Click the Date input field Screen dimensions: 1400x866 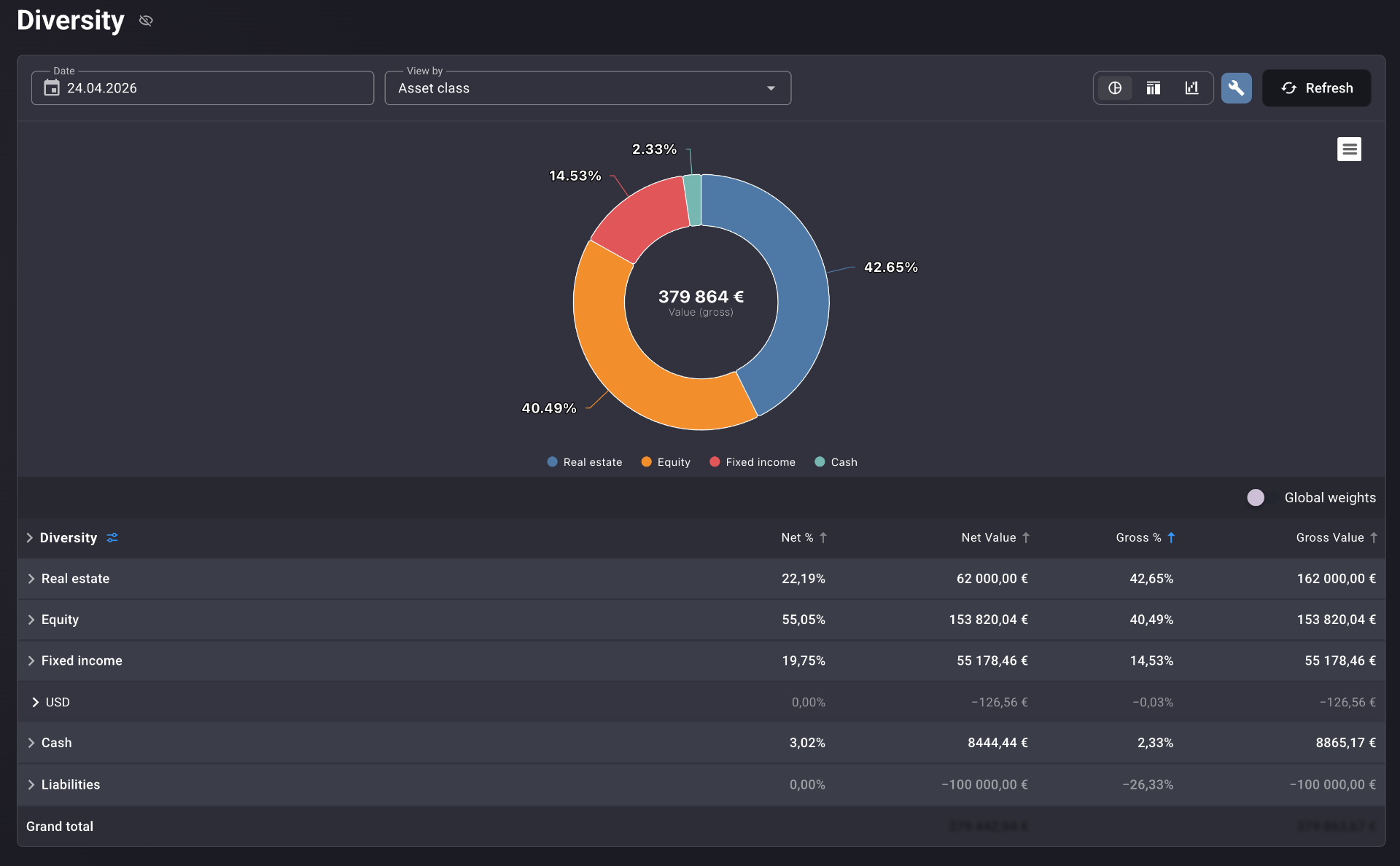tap(203, 88)
